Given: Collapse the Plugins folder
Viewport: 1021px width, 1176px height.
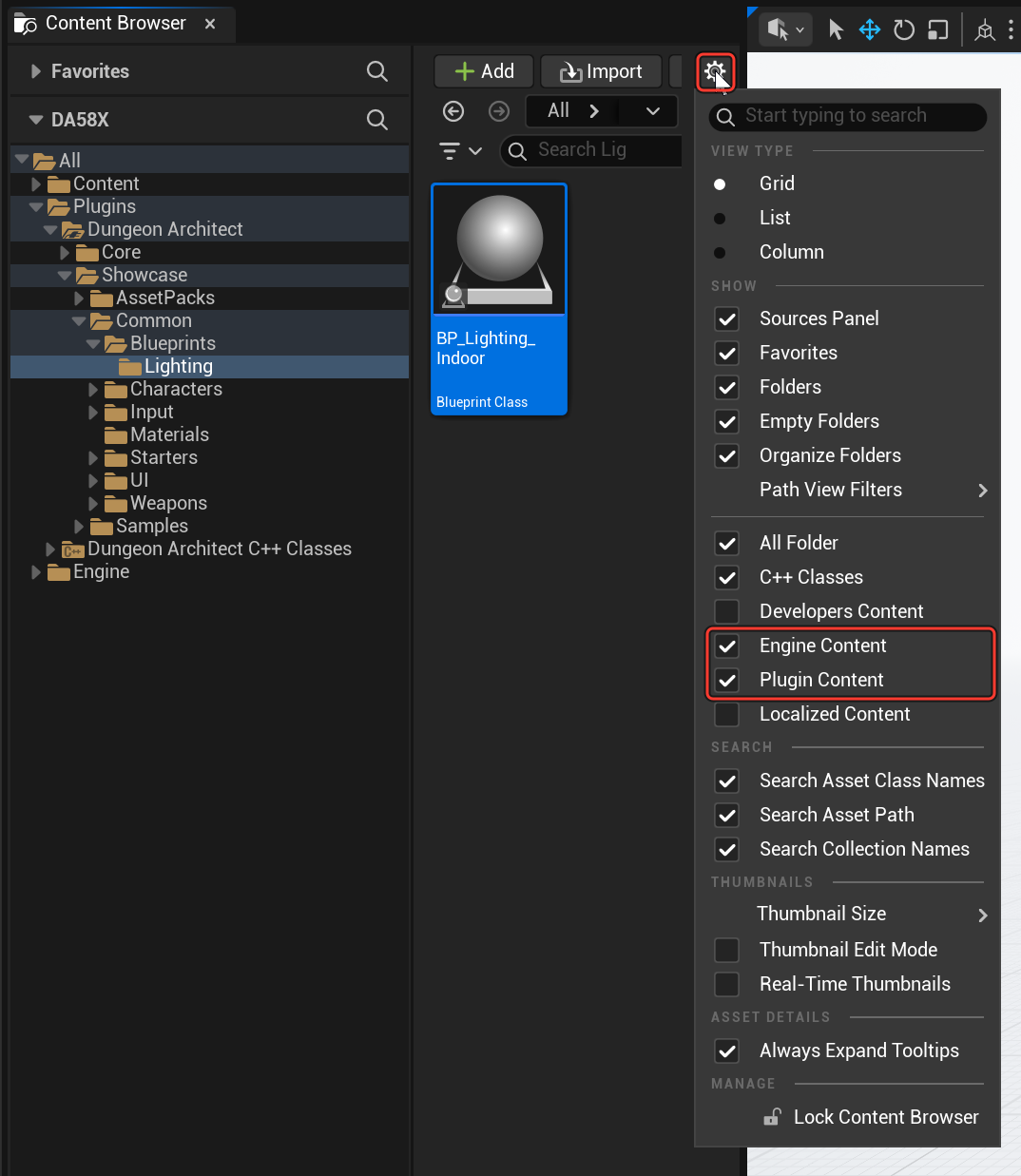Looking at the screenshot, I should 36,207.
